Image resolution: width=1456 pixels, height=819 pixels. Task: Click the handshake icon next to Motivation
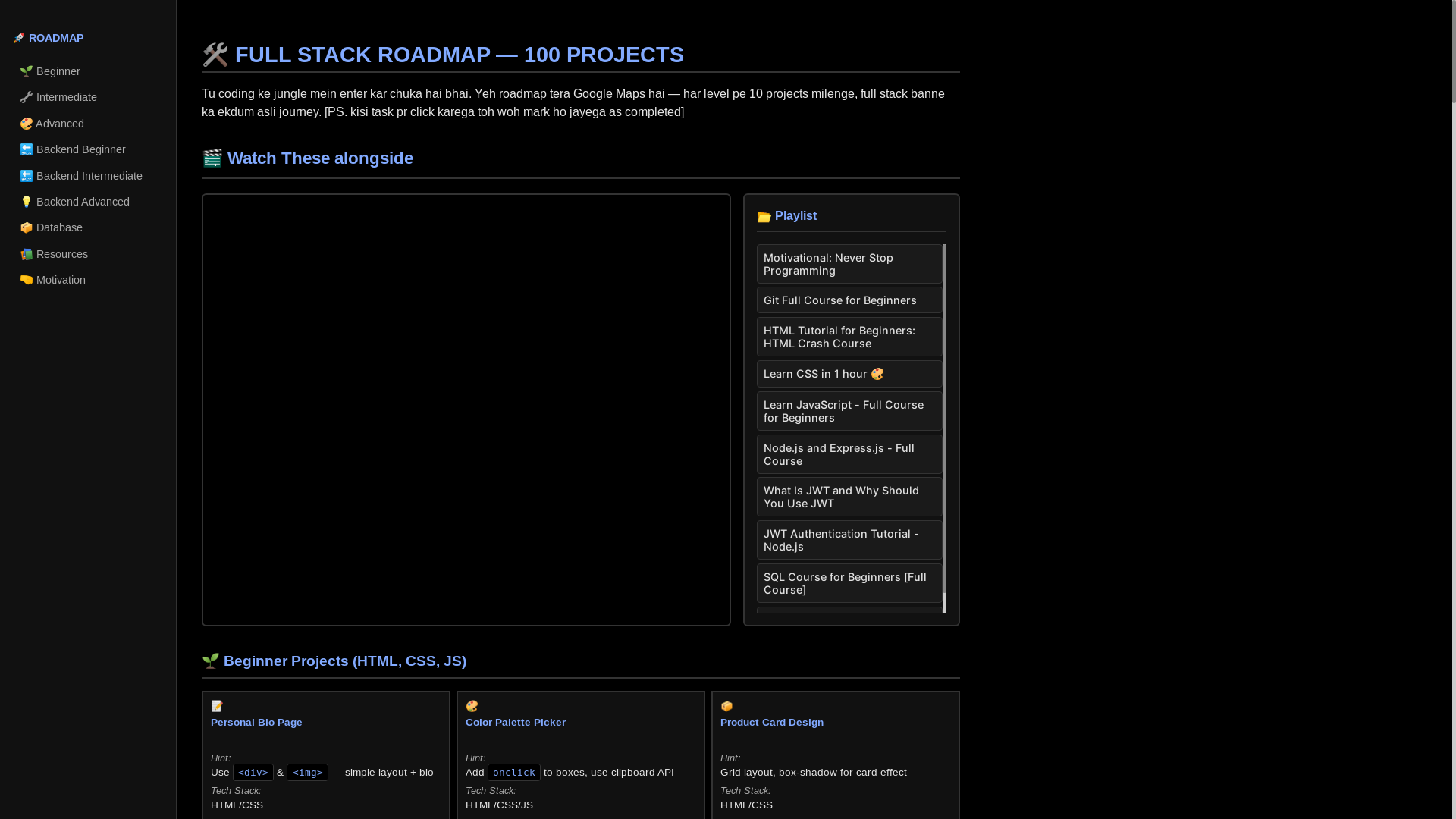[x=27, y=280]
